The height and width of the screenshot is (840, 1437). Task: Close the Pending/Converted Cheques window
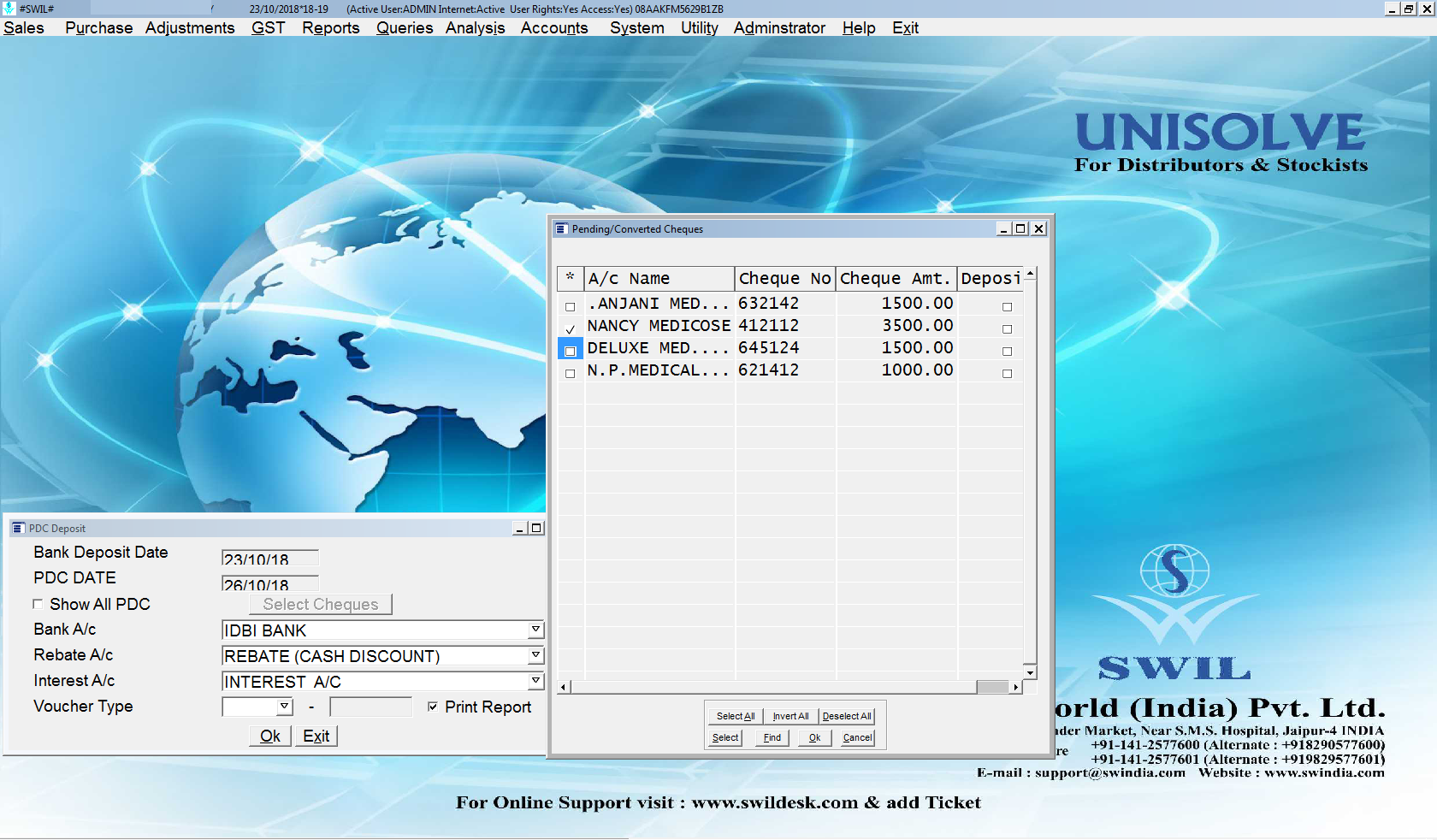coord(1038,229)
